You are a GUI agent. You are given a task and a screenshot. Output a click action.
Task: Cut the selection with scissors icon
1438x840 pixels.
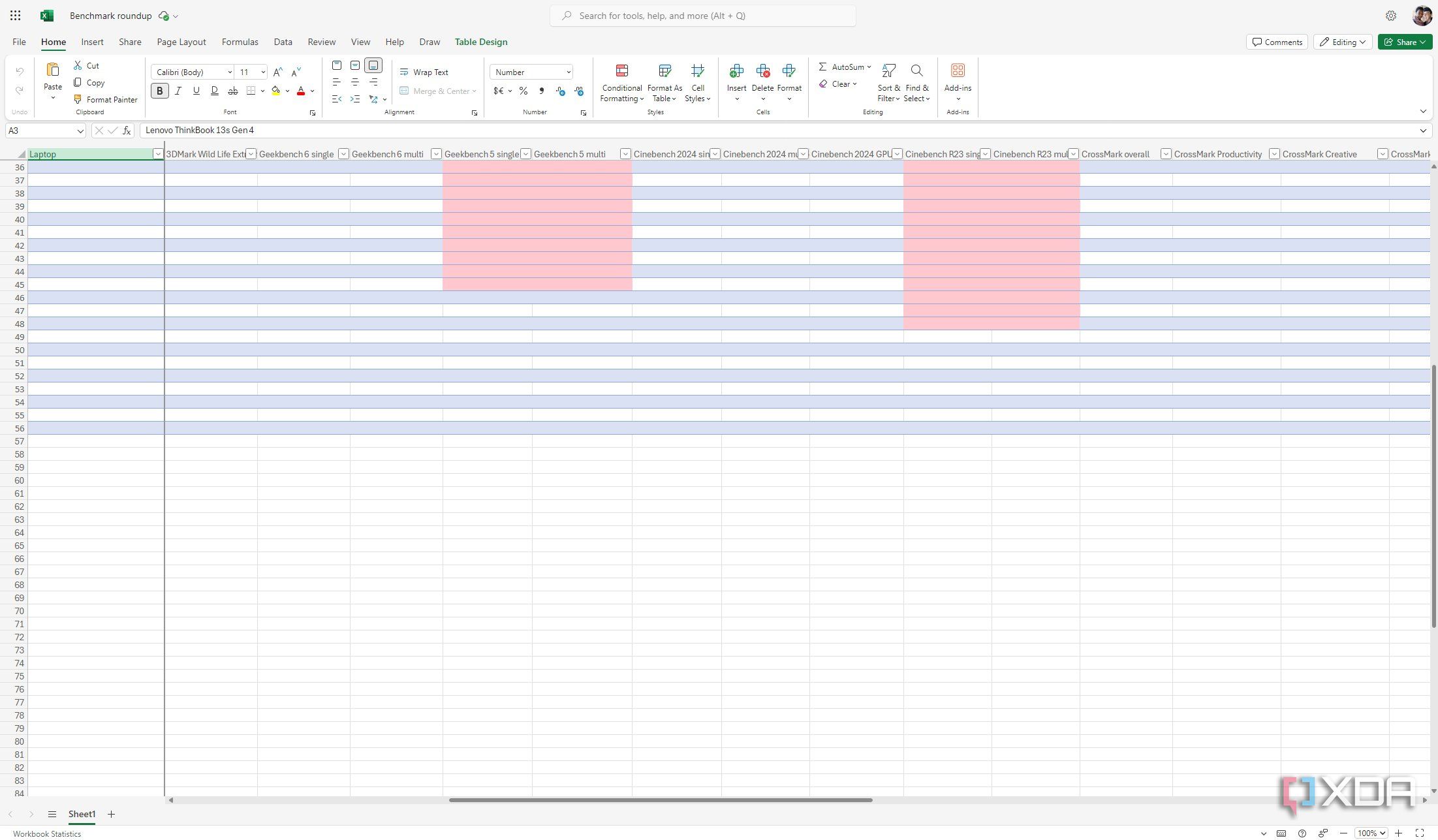[x=78, y=65]
